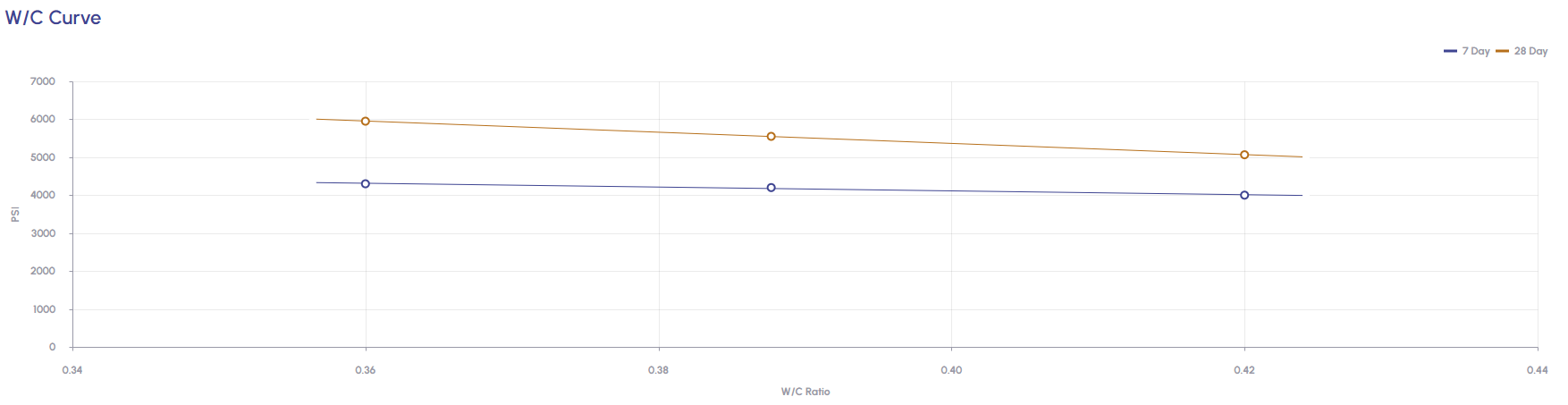Click the PSI y-axis title
The height and width of the screenshot is (405, 1568).
pyautogui.click(x=15, y=215)
